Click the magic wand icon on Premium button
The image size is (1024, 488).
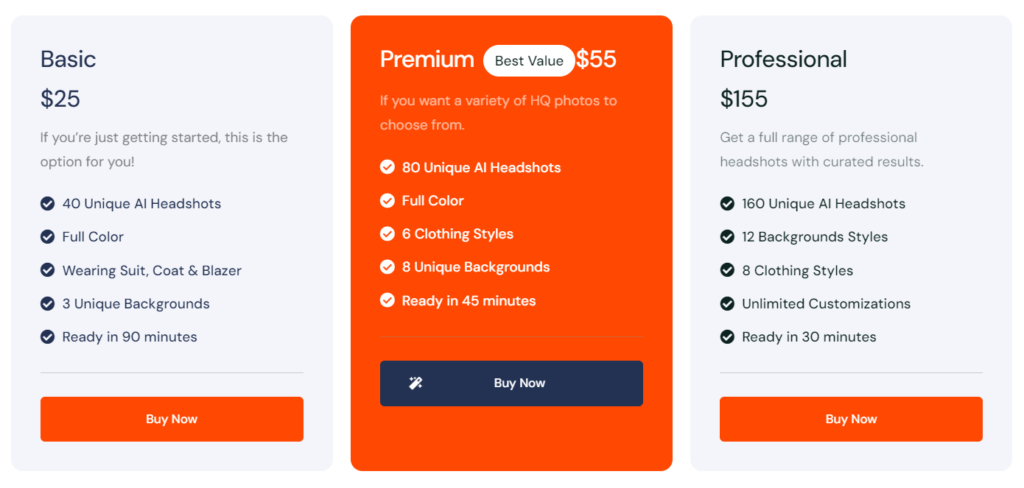point(415,383)
